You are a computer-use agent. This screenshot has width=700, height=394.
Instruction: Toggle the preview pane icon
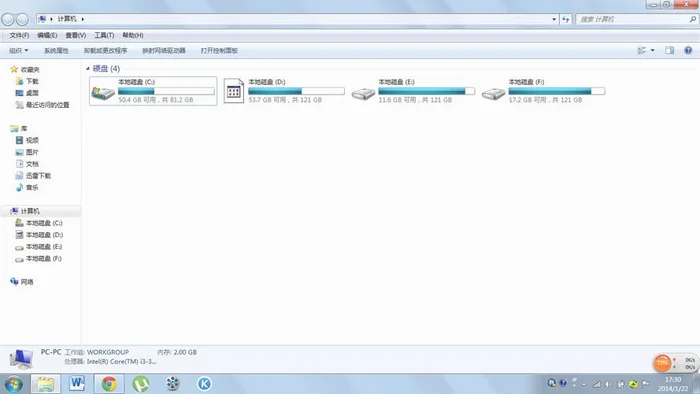point(669,50)
